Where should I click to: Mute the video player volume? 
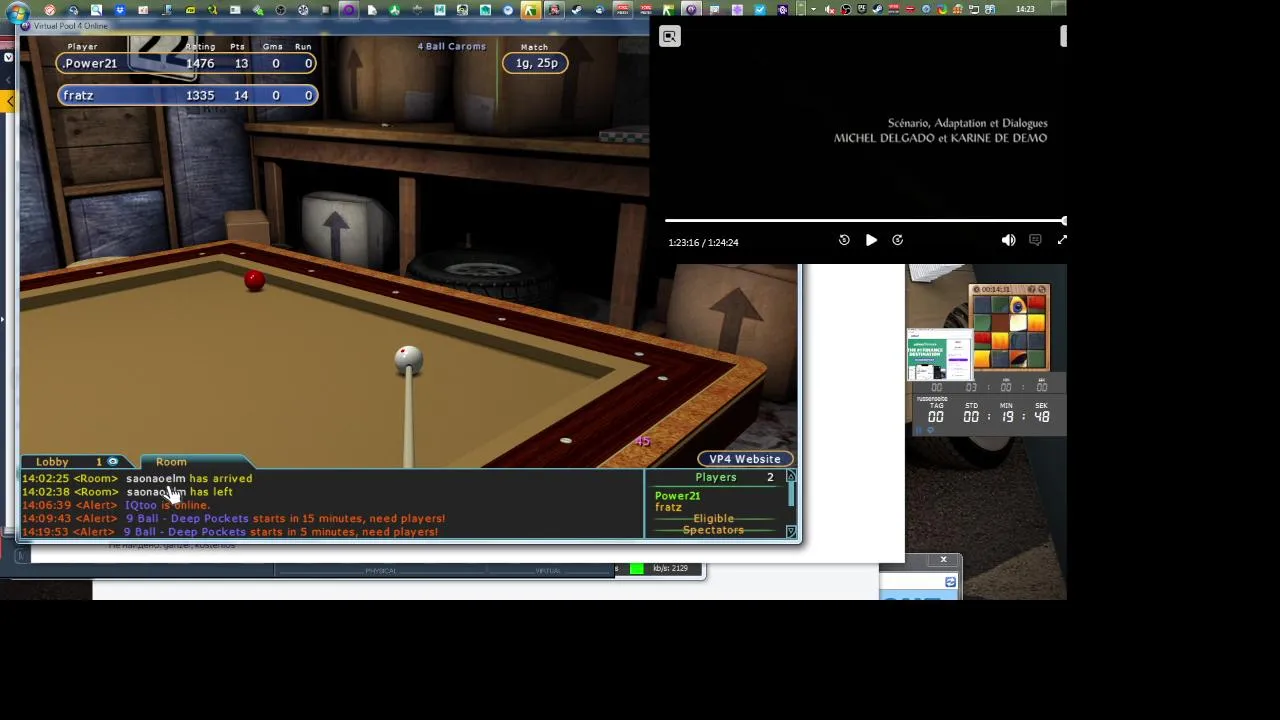pos(1008,240)
